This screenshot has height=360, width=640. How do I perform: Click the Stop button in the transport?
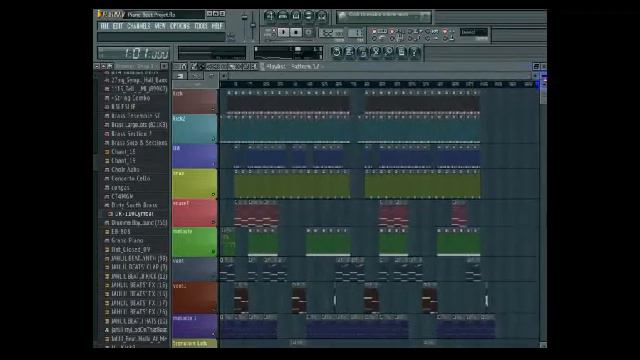coord(296,32)
